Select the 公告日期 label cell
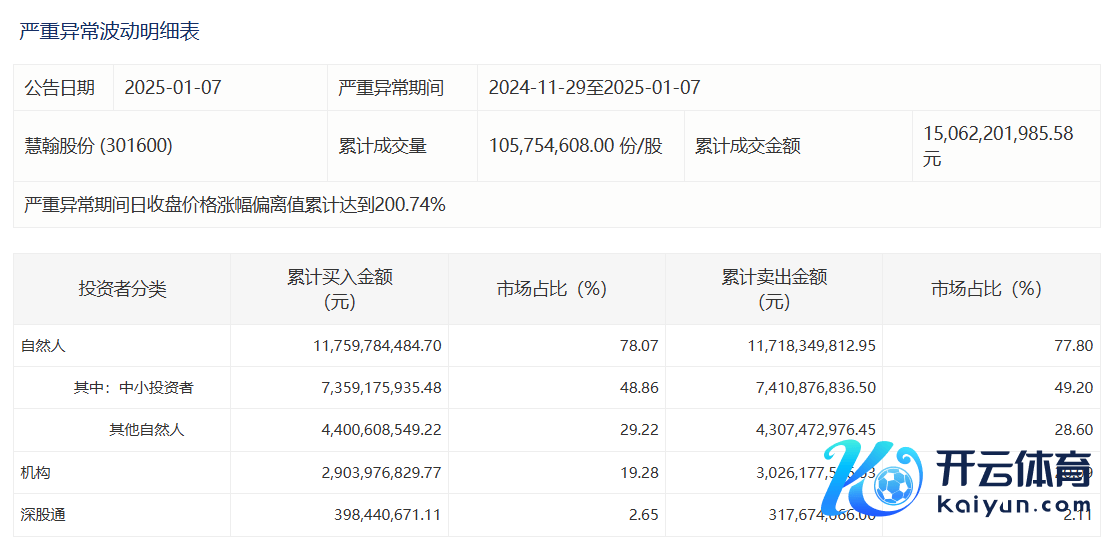 (x=60, y=88)
